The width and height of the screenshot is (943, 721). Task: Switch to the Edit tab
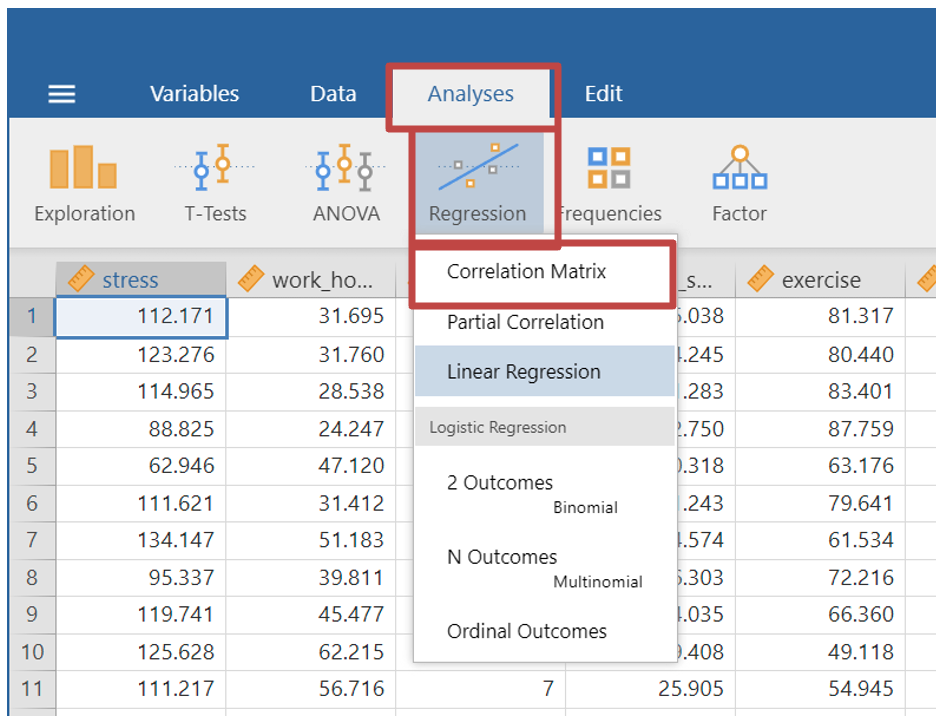(603, 94)
